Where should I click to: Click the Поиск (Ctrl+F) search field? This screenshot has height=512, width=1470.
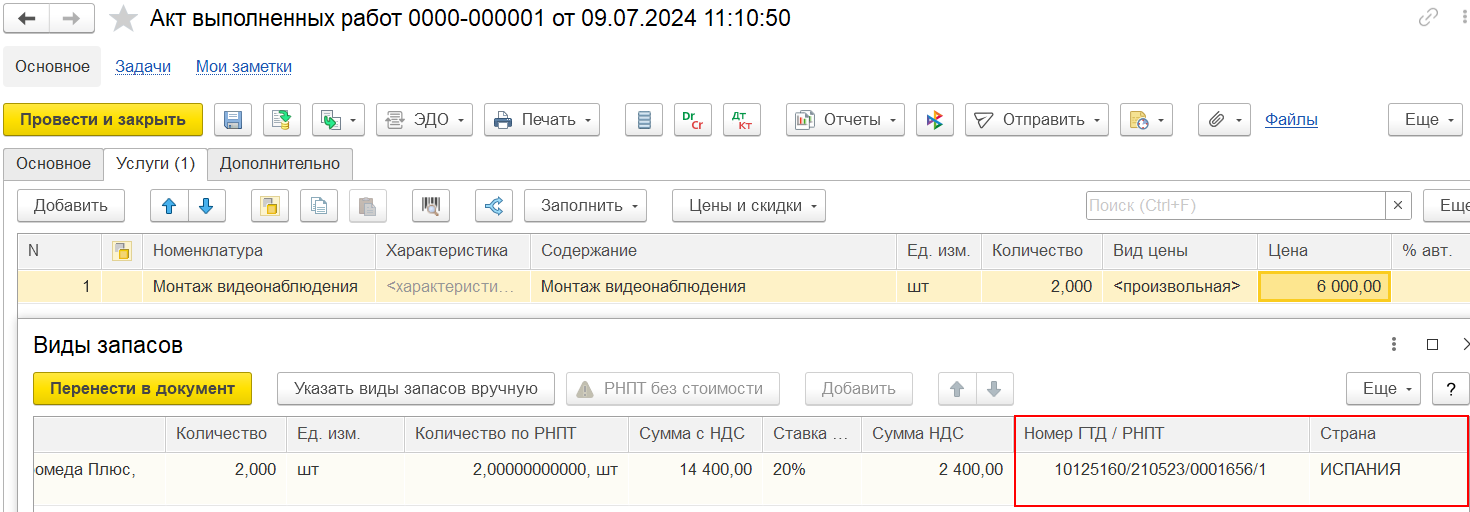[x=1235, y=206]
